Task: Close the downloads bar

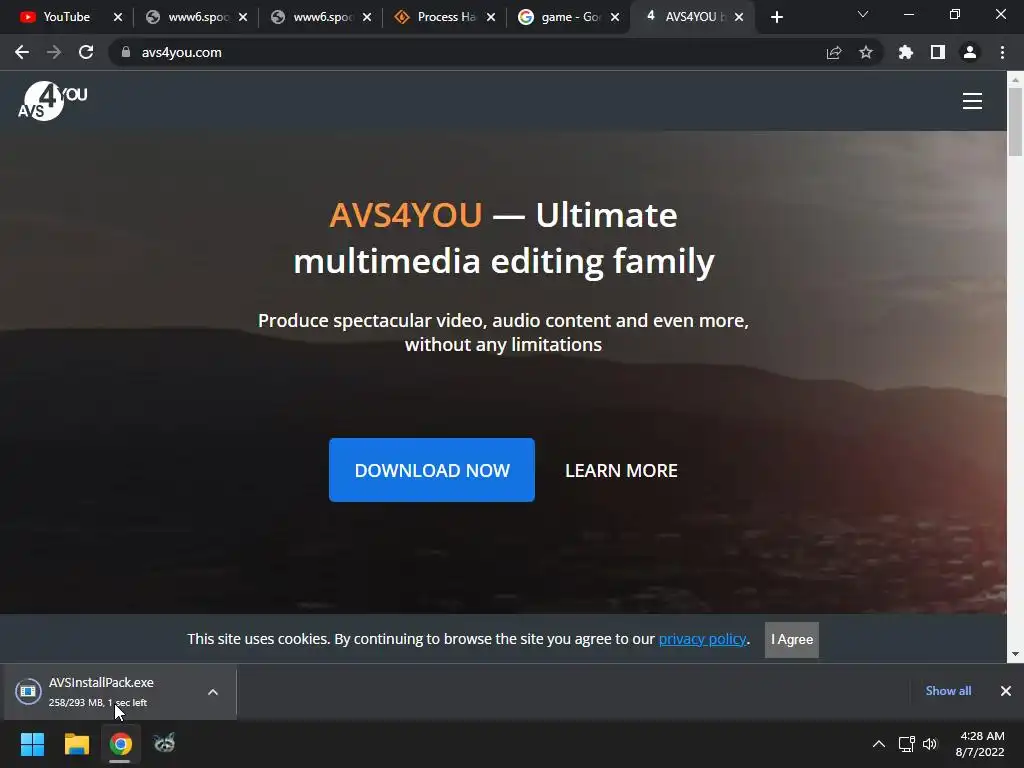Action: pos(1006,691)
